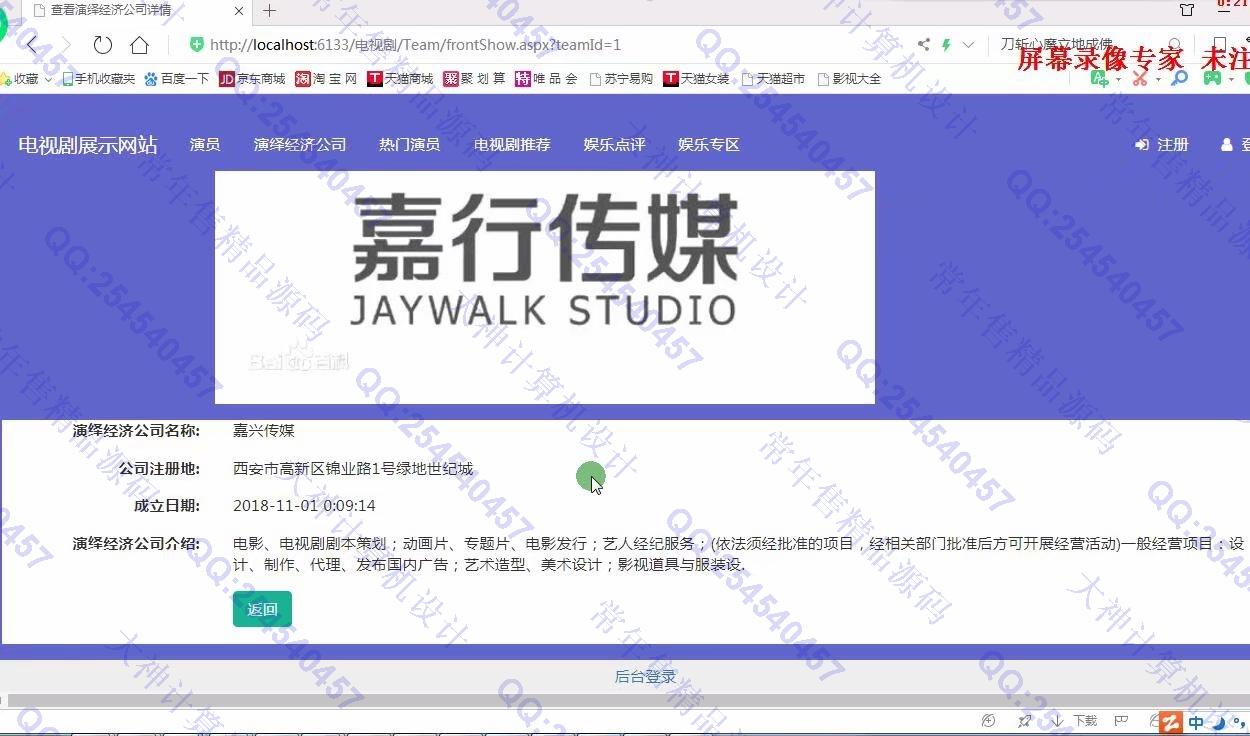This screenshot has height=736, width=1250.
Task: Click the 演绎经济公司介绍 label
Action: tap(137, 544)
